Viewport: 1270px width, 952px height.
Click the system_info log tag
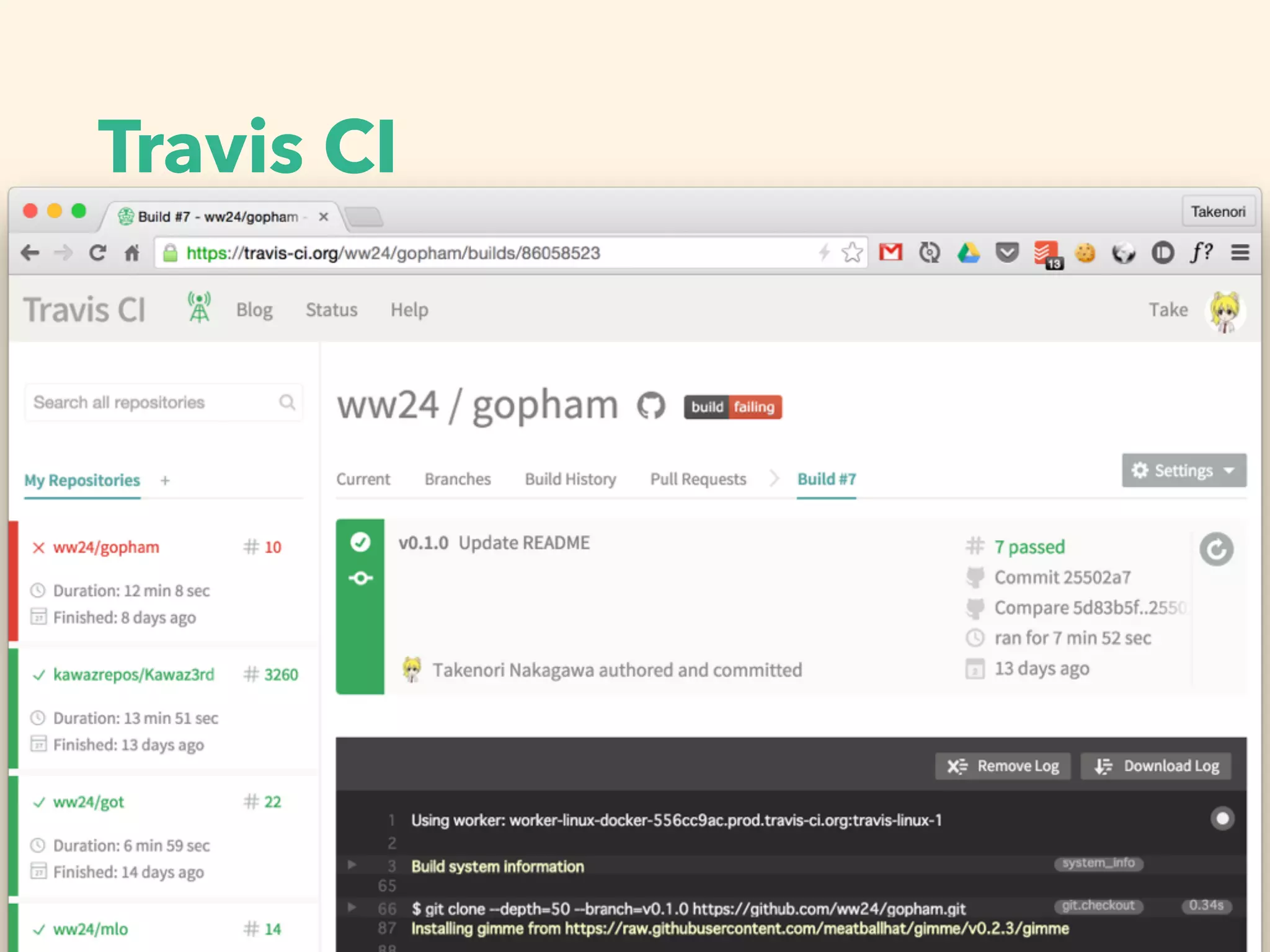click(x=1098, y=863)
